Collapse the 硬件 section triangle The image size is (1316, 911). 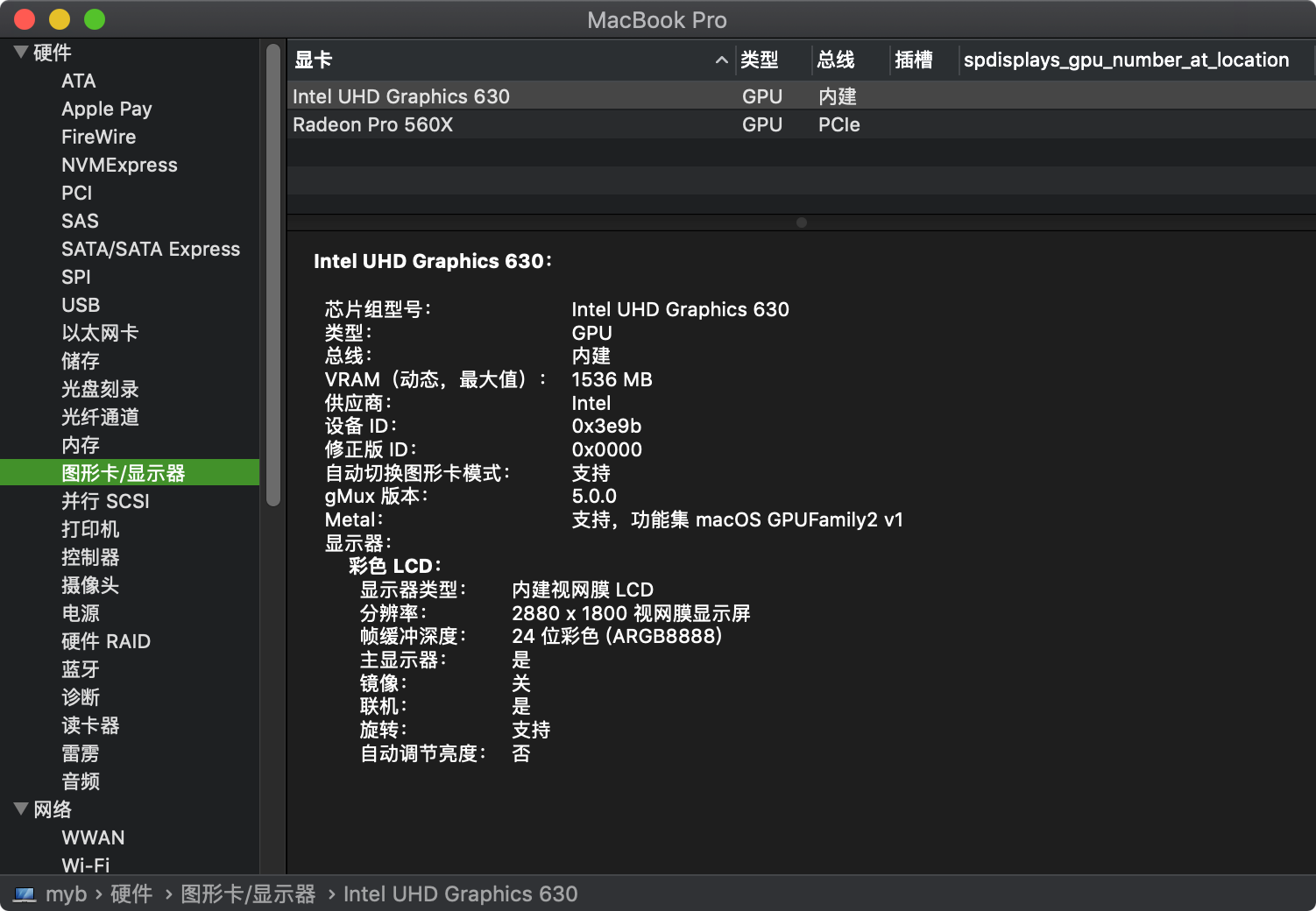point(21,53)
